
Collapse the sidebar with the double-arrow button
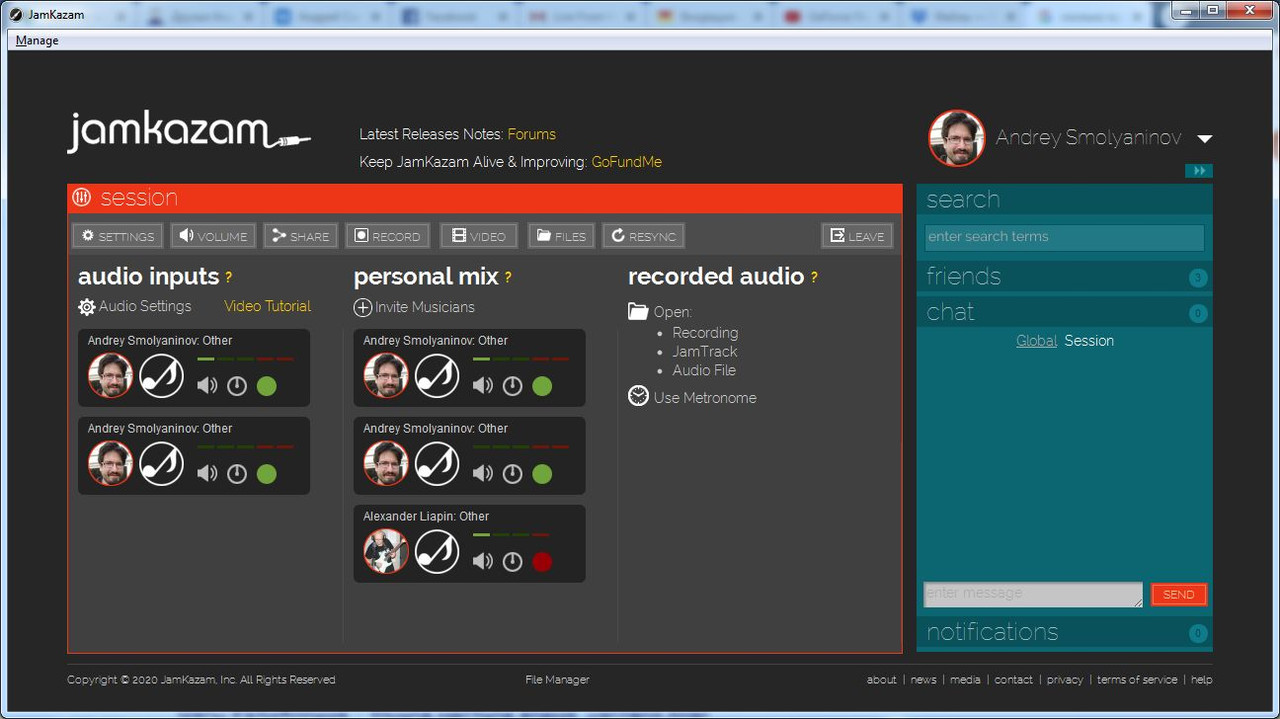pyautogui.click(x=1199, y=171)
